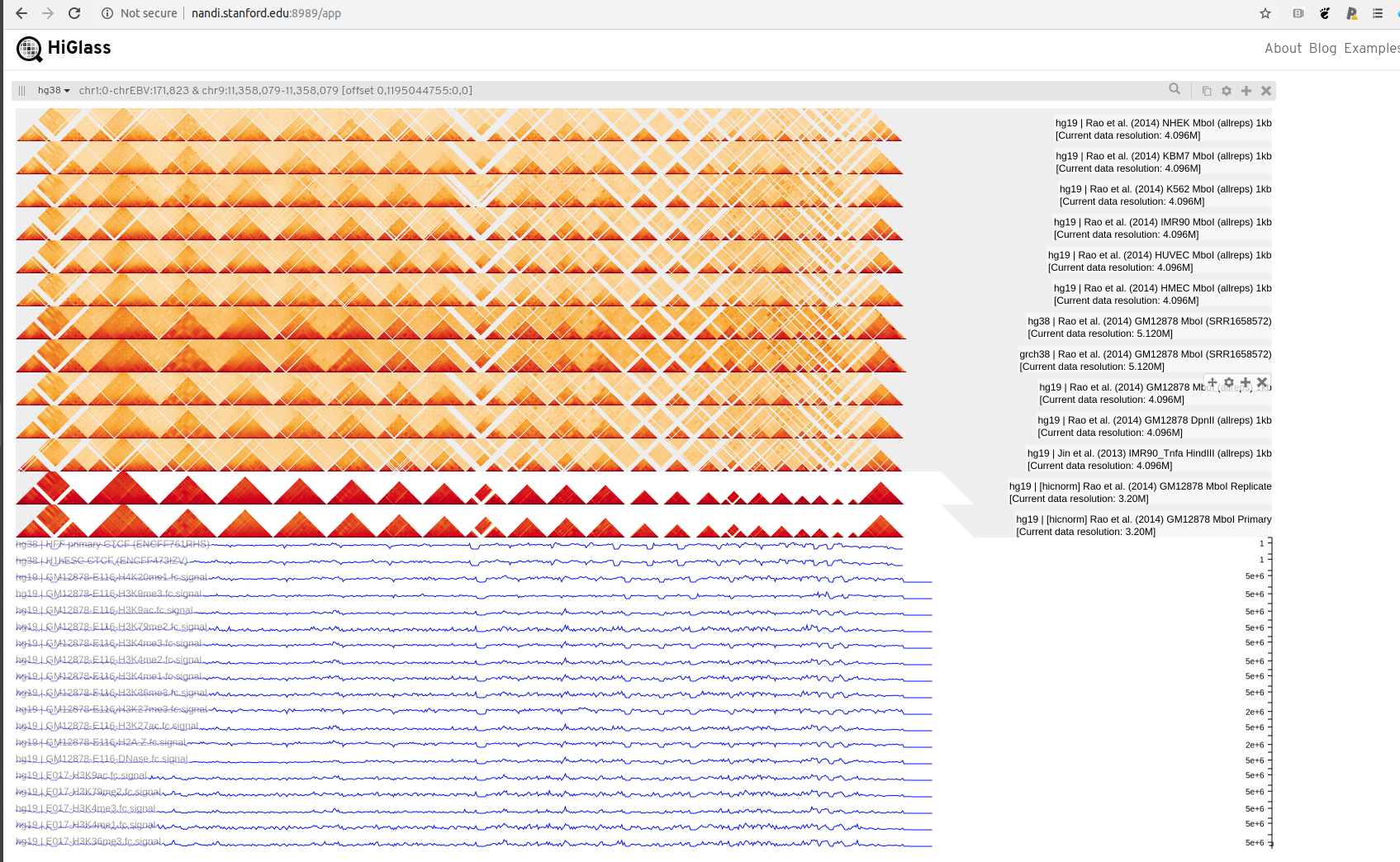Screen dimensions: 1400x862
Task: Open the About page
Action: point(1283,48)
